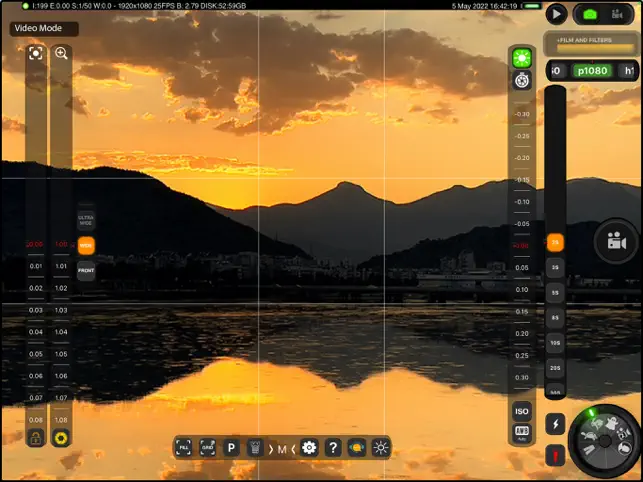
Task: Select the p1080 resolution option
Action: point(592,71)
